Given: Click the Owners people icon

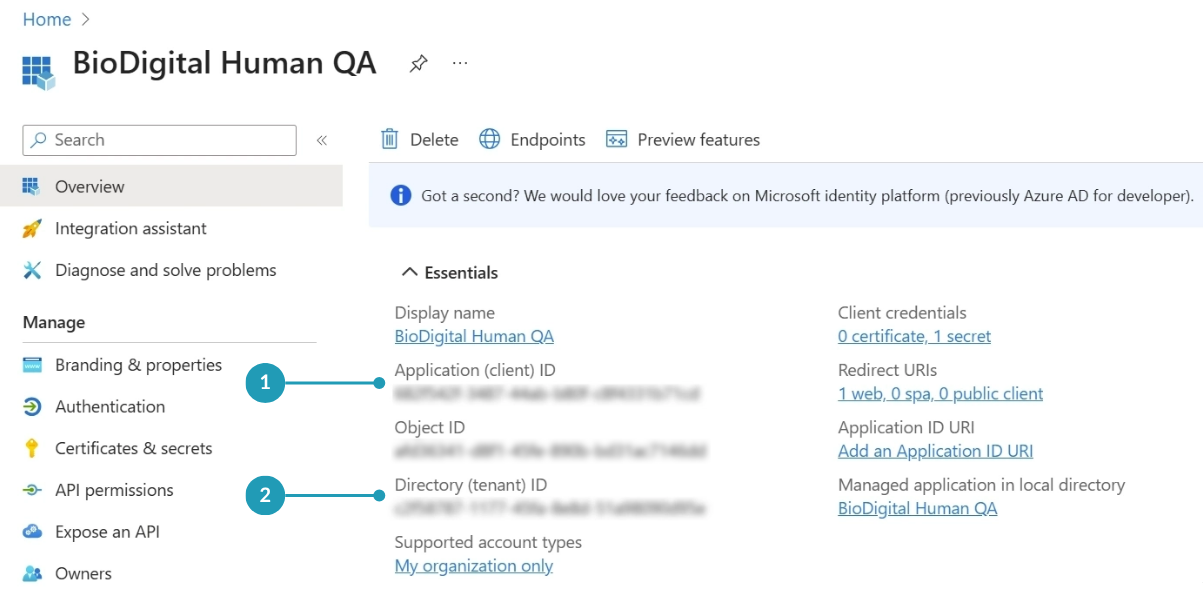Looking at the screenshot, I should pyautogui.click(x=32, y=574).
